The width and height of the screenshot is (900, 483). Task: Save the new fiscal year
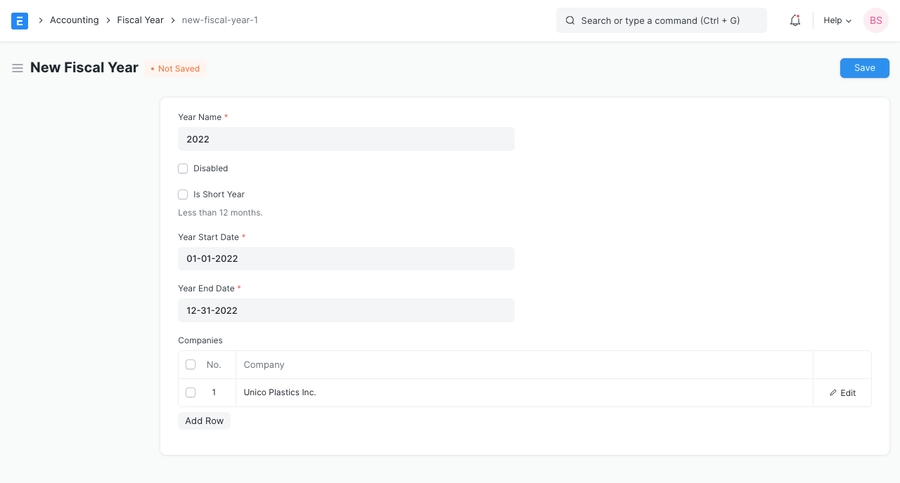click(x=864, y=68)
